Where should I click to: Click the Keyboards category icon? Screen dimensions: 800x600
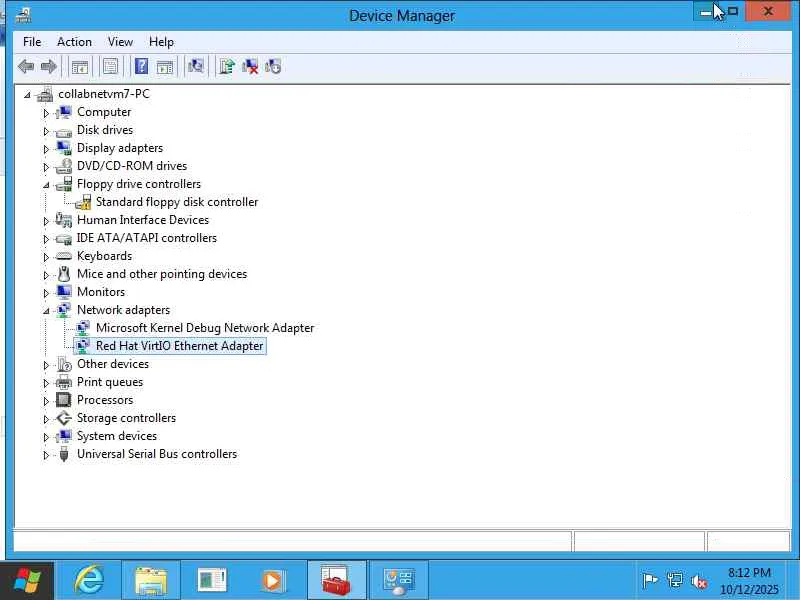pos(64,256)
